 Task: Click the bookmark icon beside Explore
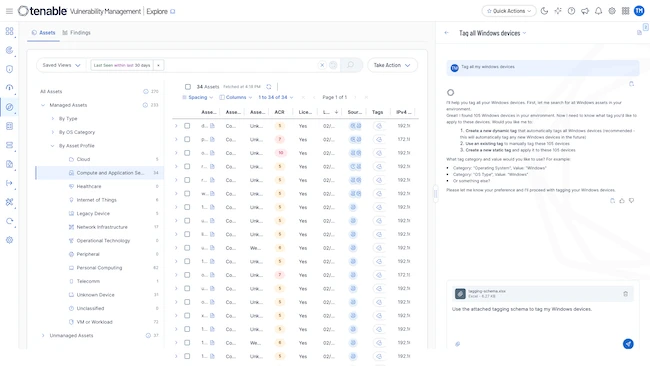click(172, 12)
